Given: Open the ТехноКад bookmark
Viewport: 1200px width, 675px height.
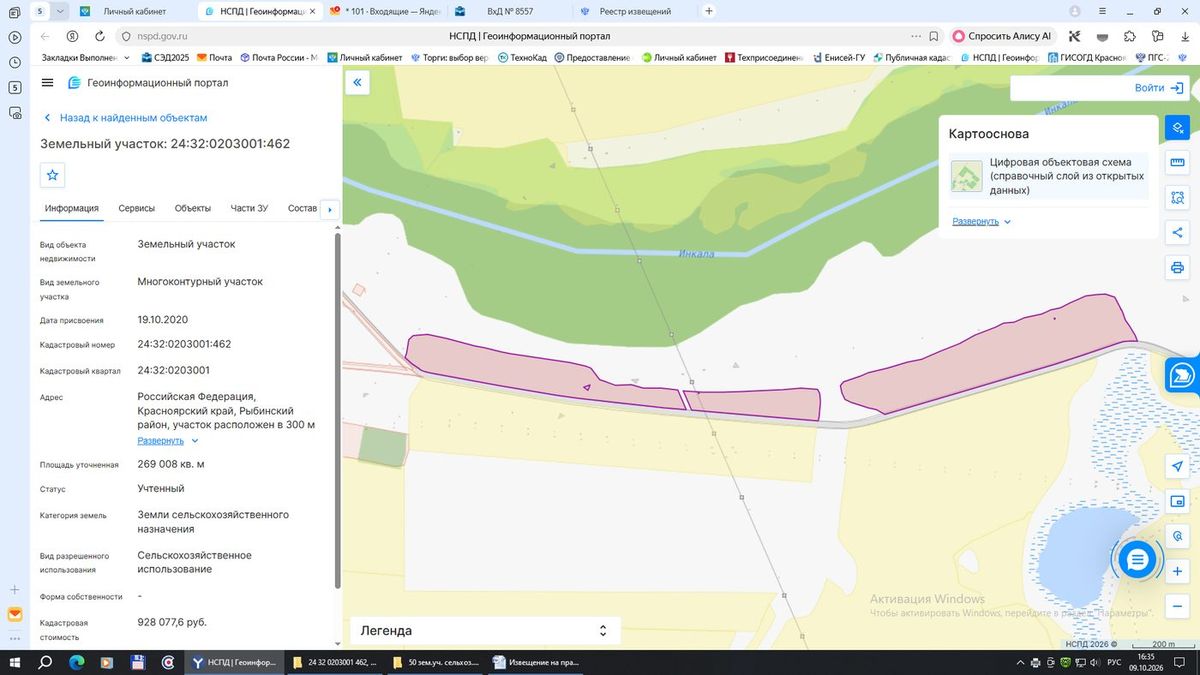Looking at the screenshot, I should tap(522, 57).
